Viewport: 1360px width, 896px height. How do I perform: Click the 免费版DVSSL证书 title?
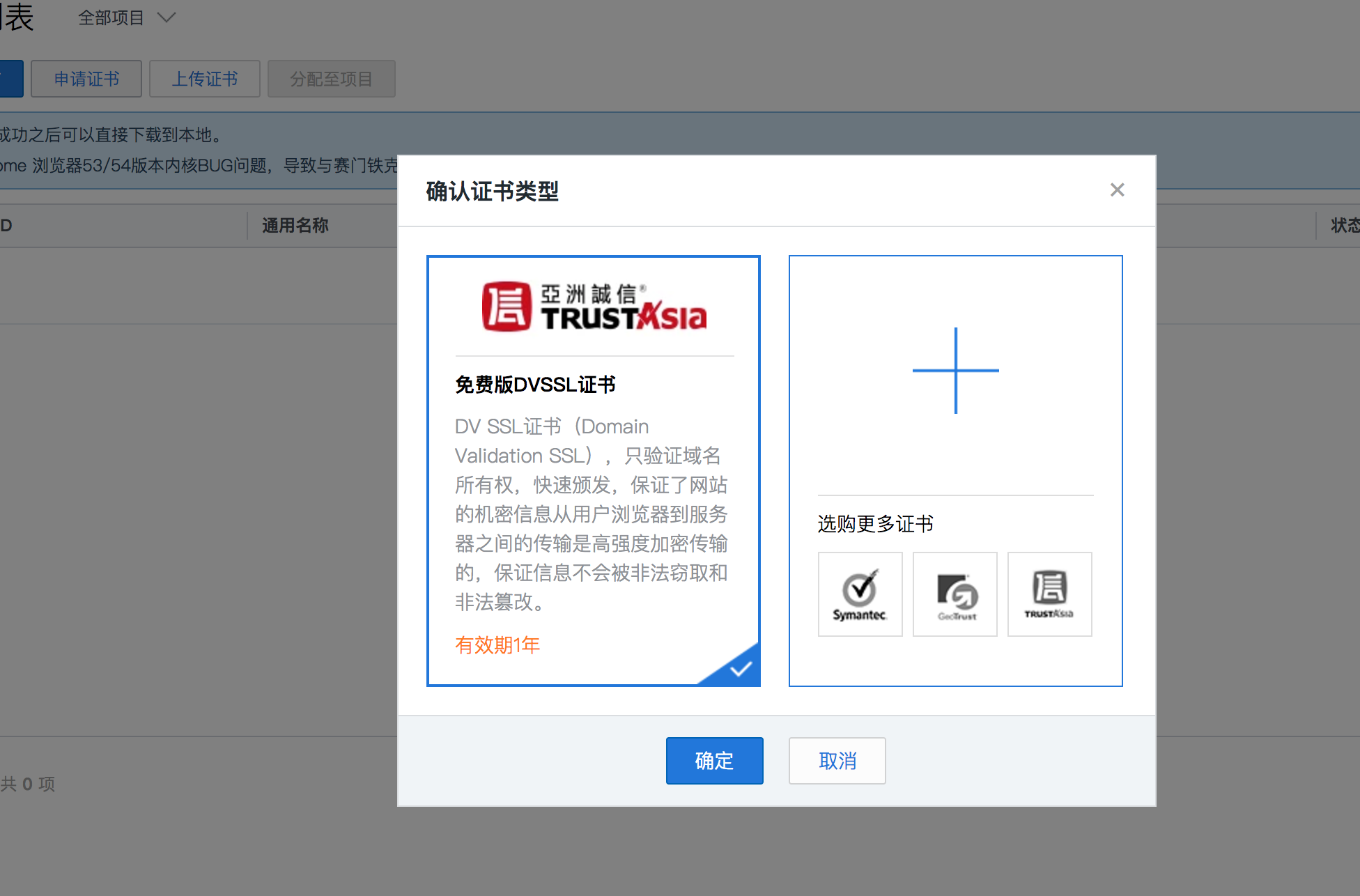pyautogui.click(x=535, y=385)
